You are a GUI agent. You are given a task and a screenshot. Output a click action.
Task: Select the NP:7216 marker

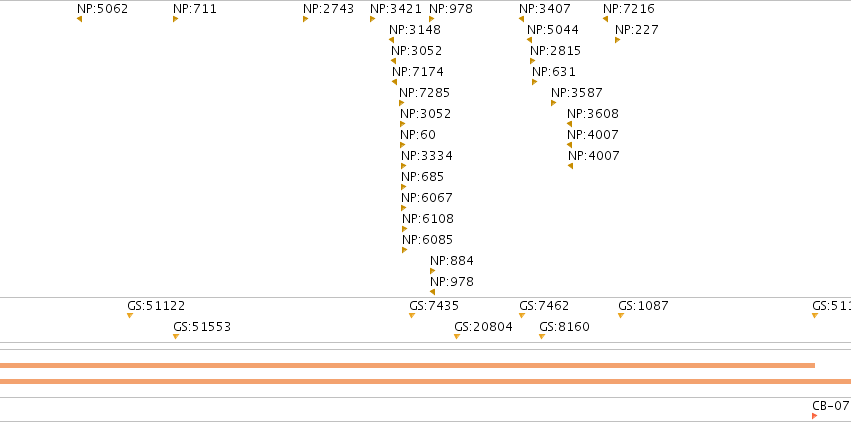point(605,19)
